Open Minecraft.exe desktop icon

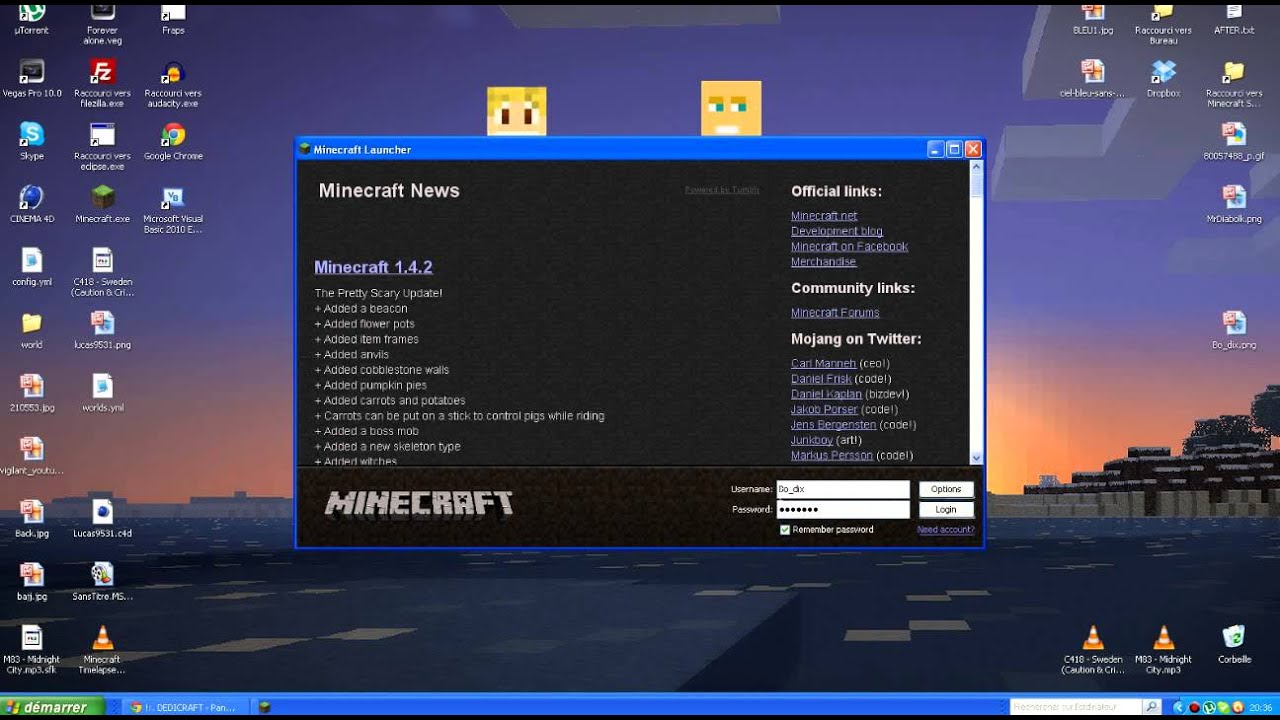point(102,204)
